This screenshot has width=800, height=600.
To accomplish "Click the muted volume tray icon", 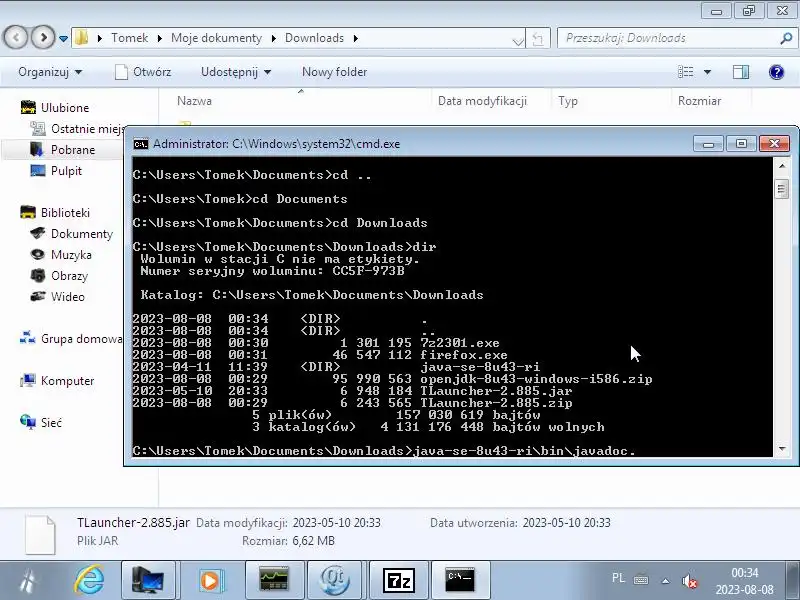I will pyautogui.click(x=689, y=581).
